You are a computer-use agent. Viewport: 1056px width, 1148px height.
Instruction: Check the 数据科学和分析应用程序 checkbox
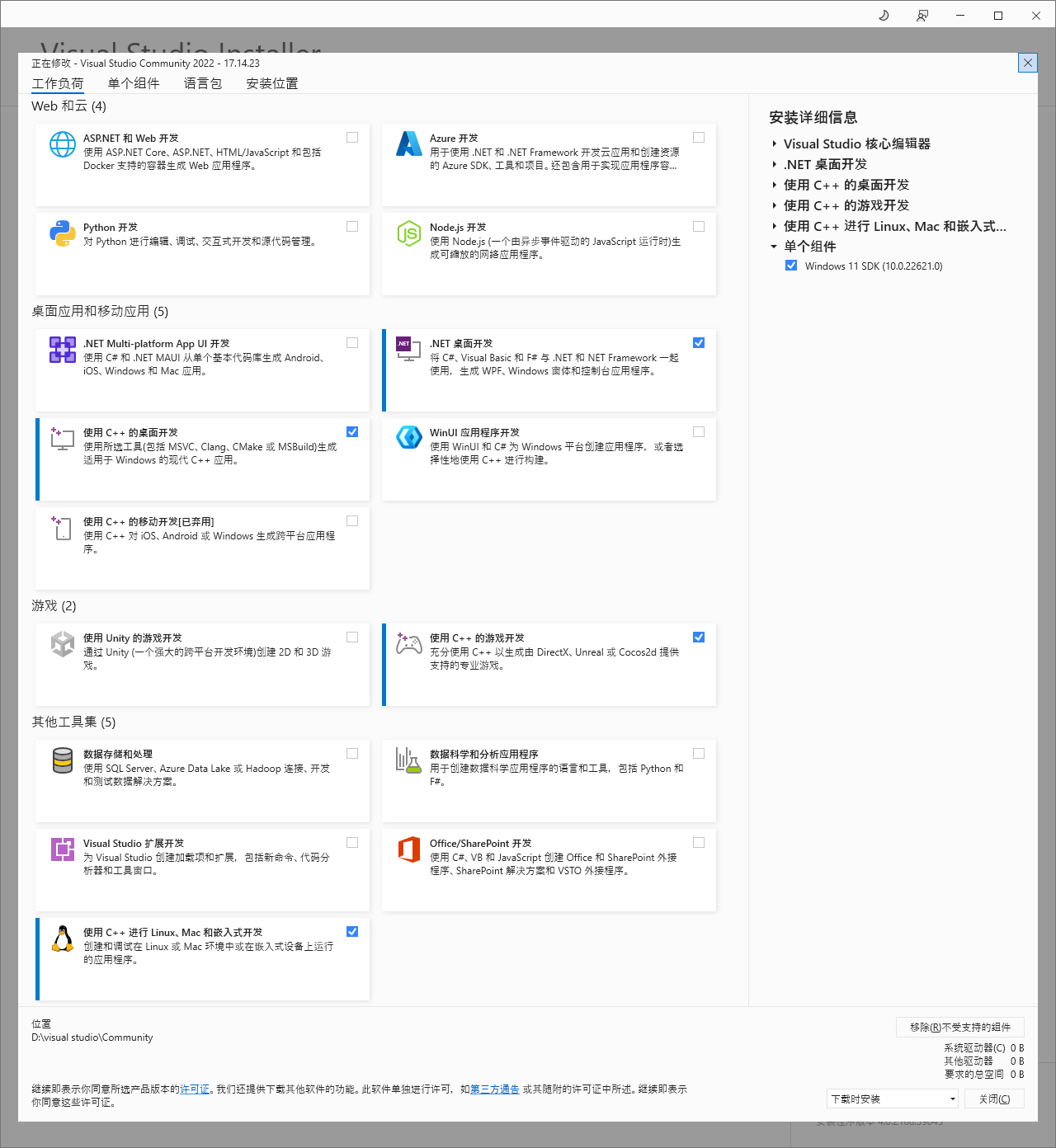699,754
